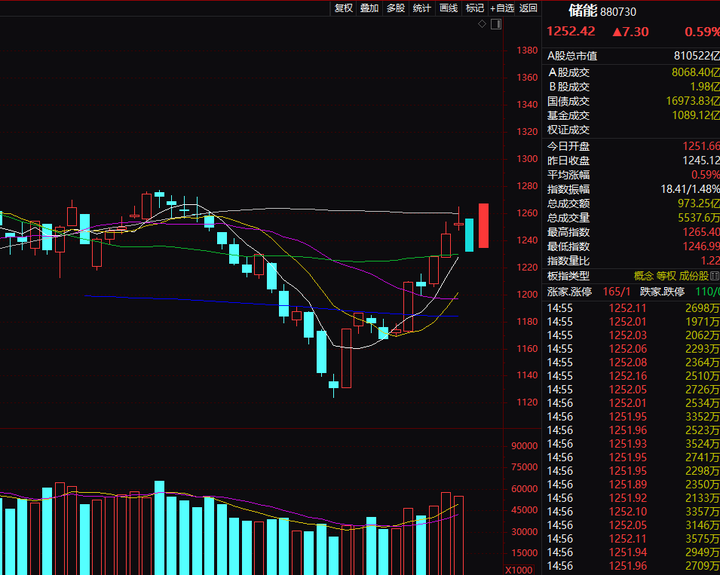Click the 总成交量 value 5537.6万
Image resolution: width=720 pixels, height=575 pixels.
coord(698,218)
